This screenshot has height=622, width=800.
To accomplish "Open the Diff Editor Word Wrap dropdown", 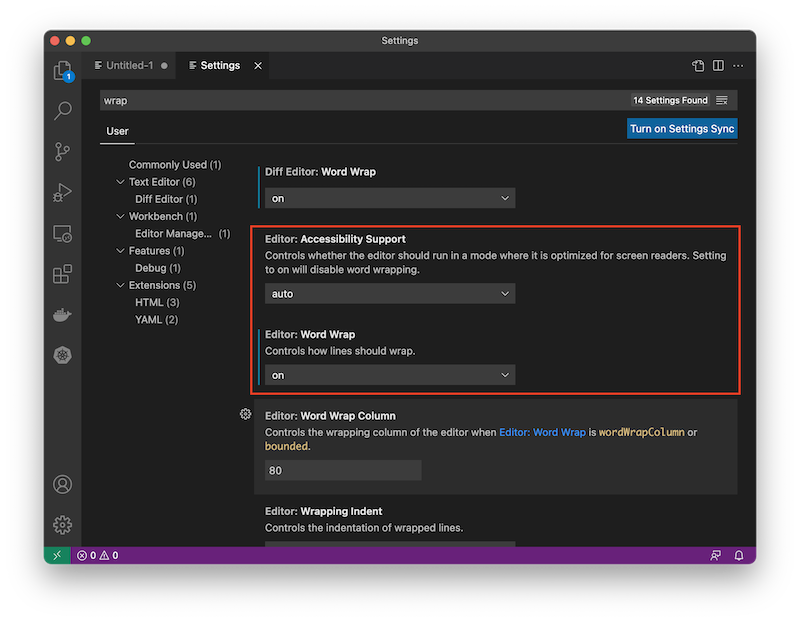I will click(x=389, y=198).
